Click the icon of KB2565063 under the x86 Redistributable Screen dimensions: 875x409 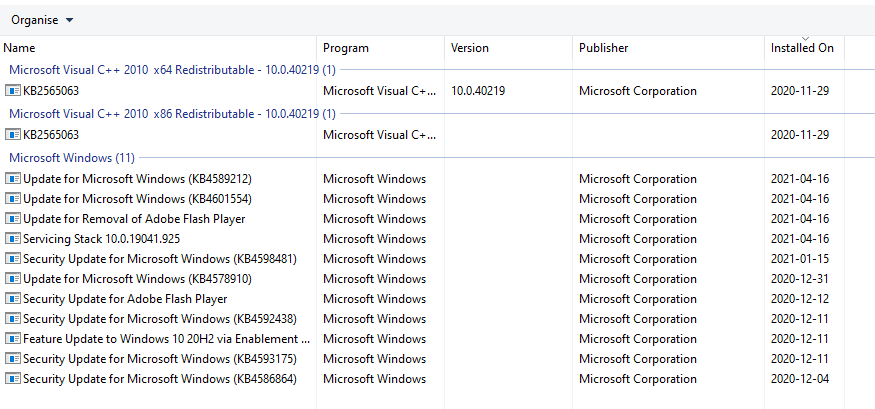pos(13,134)
